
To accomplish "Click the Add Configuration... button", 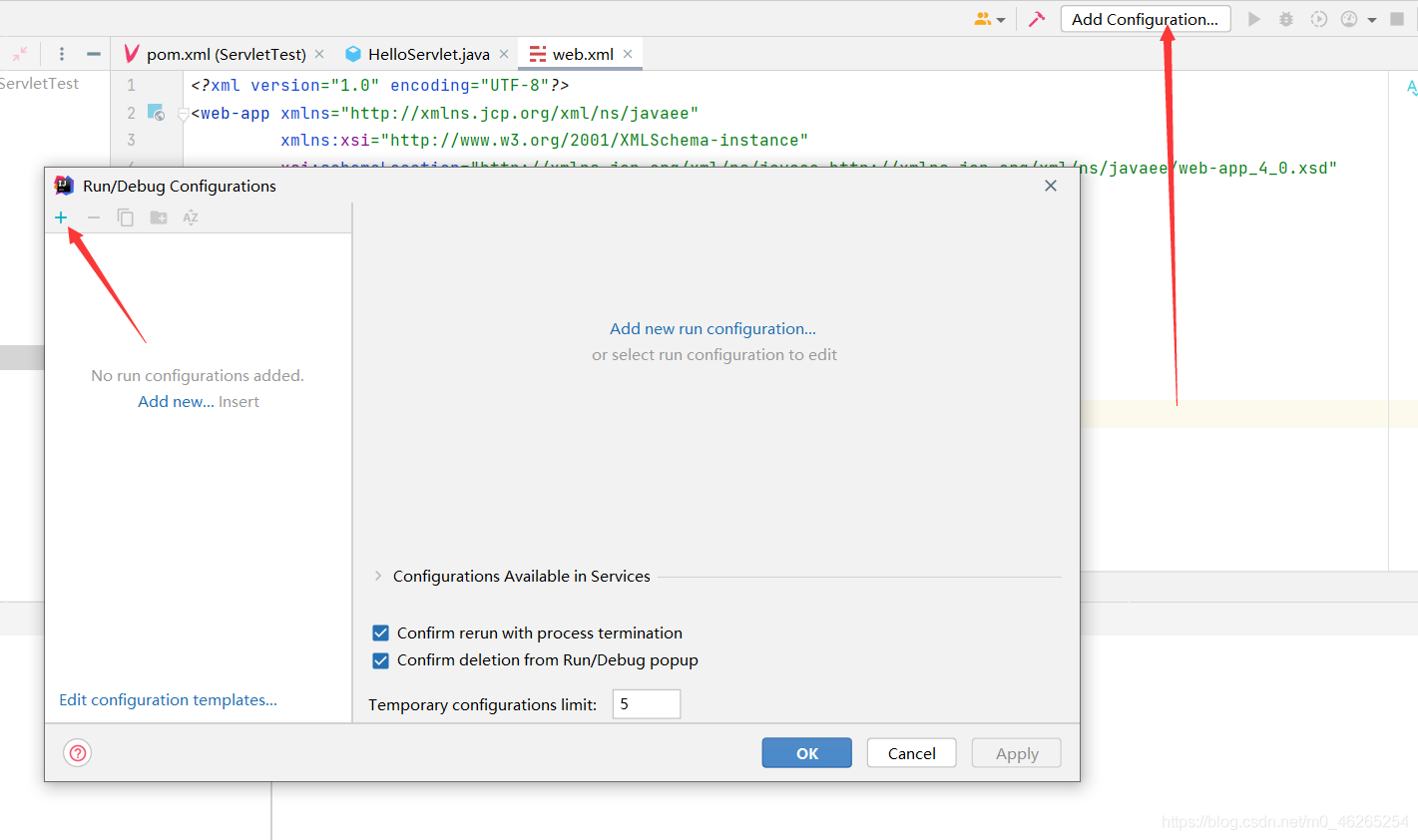I will click(1146, 19).
